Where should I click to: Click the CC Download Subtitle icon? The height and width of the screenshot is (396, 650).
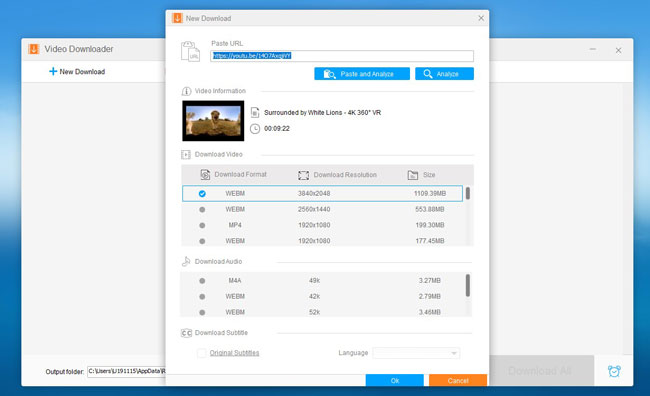(186, 333)
